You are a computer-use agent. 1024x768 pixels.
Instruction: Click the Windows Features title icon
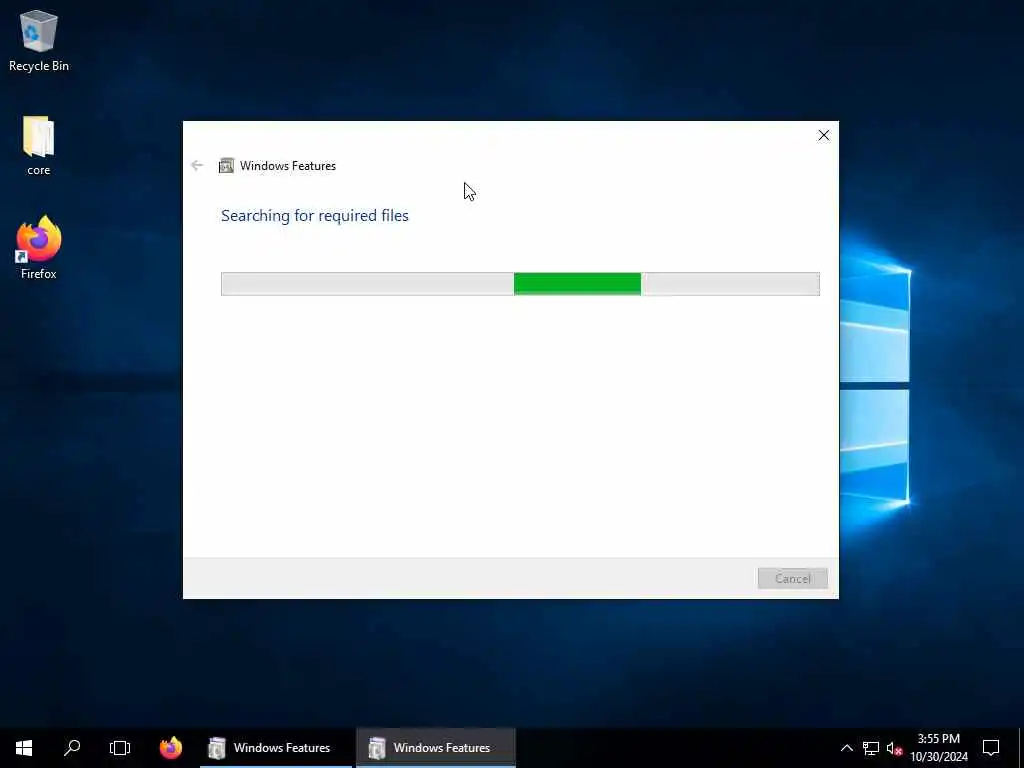tap(226, 165)
